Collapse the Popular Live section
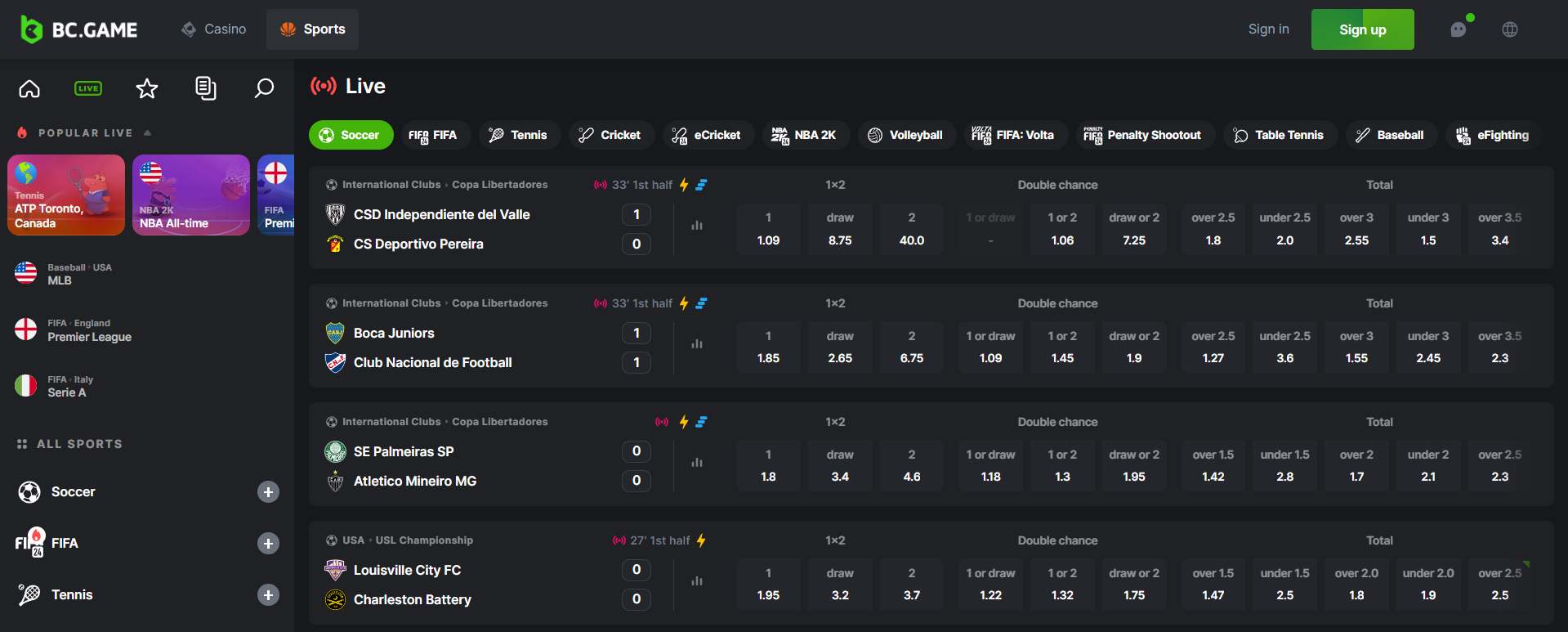This screenshot has height=632, width=1568. (x=147, y=132)
